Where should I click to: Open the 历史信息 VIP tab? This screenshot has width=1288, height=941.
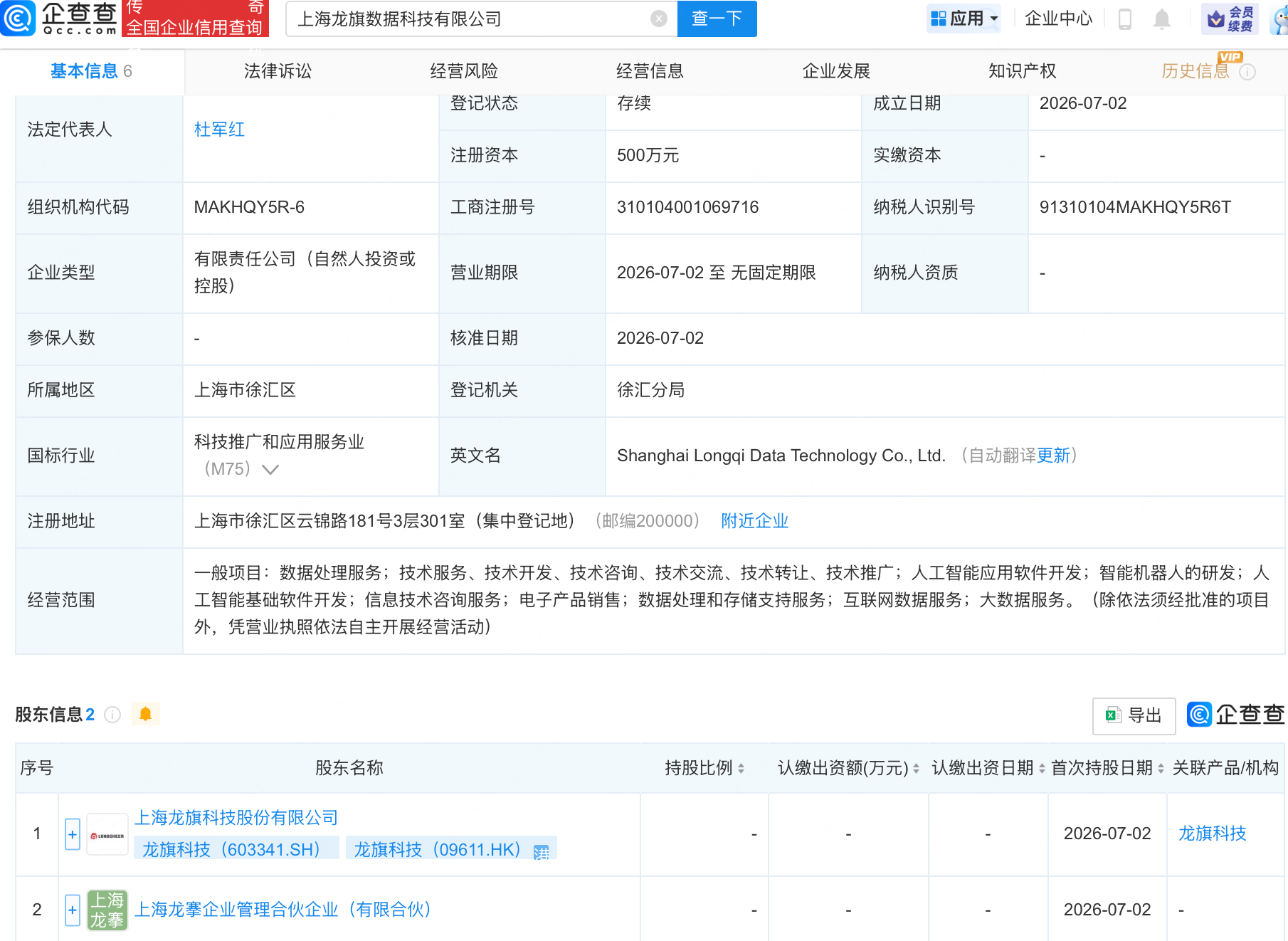[x=1195, y=71]
